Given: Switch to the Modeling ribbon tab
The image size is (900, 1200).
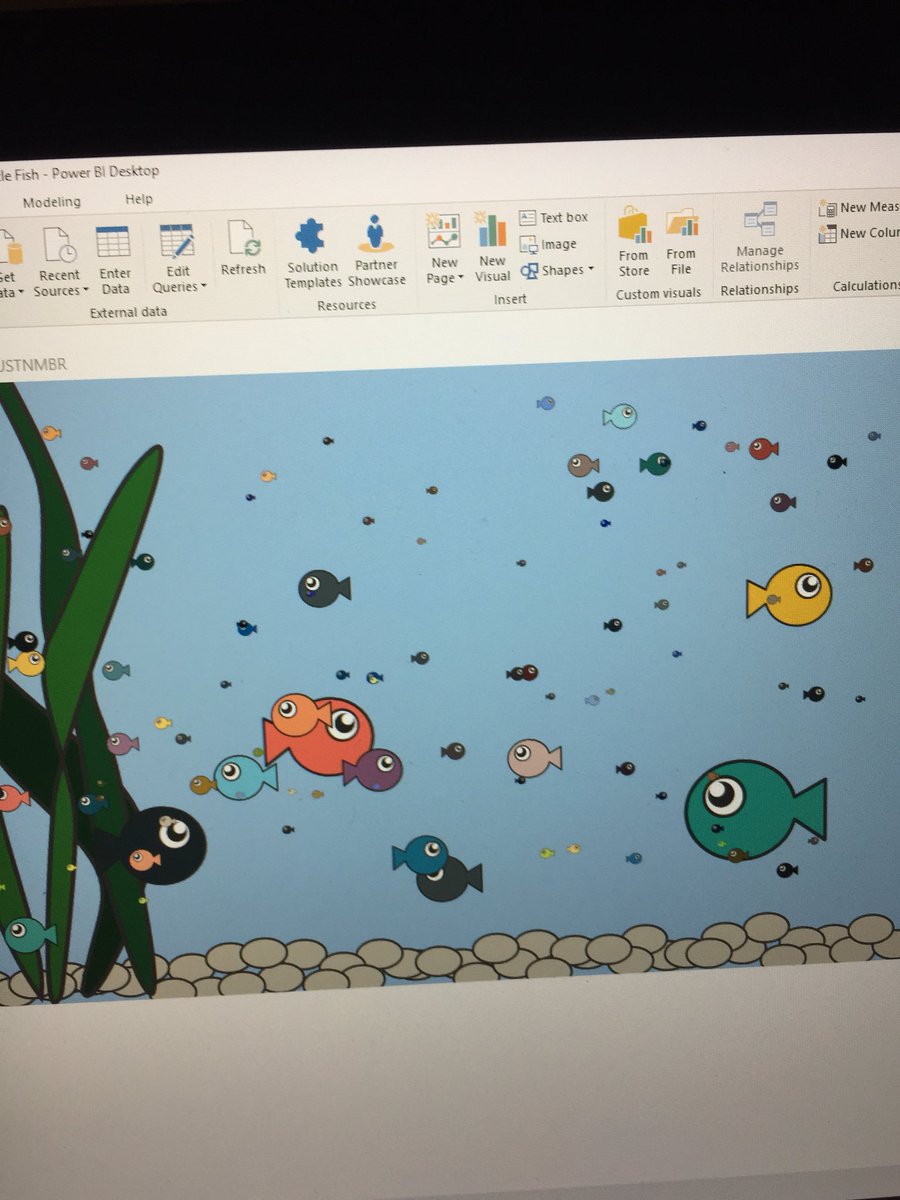Looking at the screenshot, I should [51, 202].
